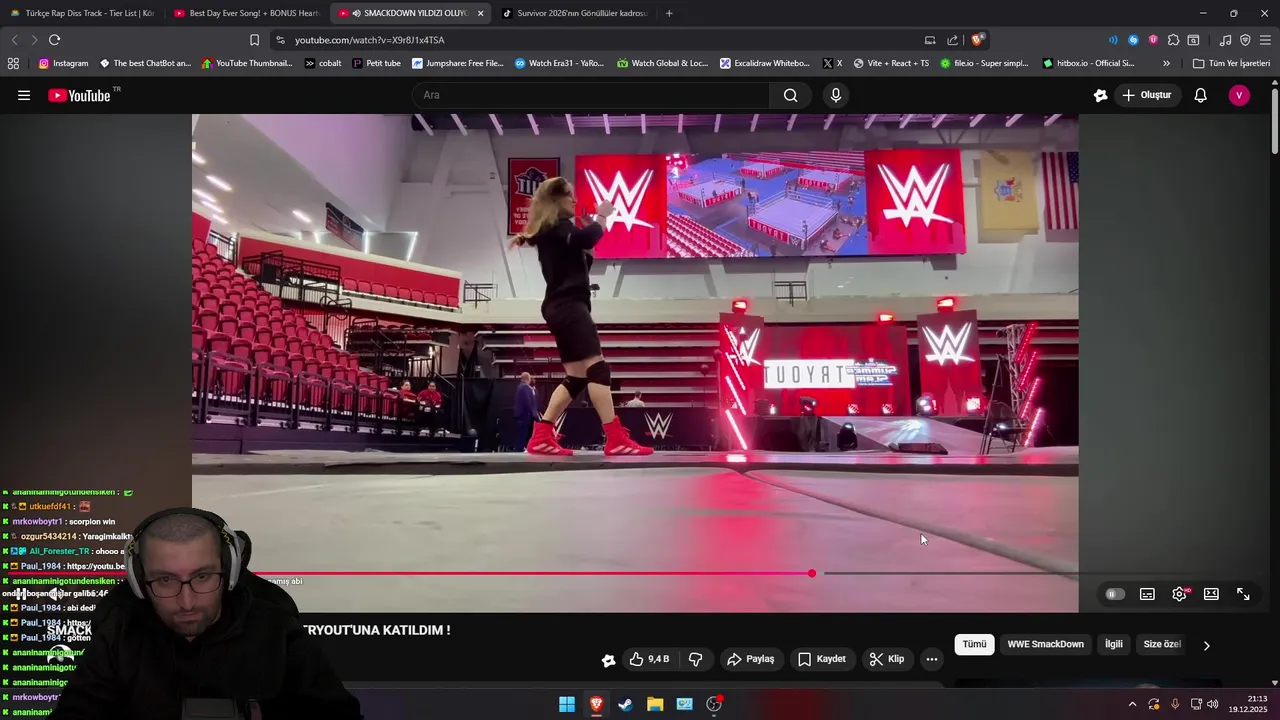The height and width of the screenshot is (720, 1280).
Task: Open File Explorer from taskbar
Action: (655, 704)
